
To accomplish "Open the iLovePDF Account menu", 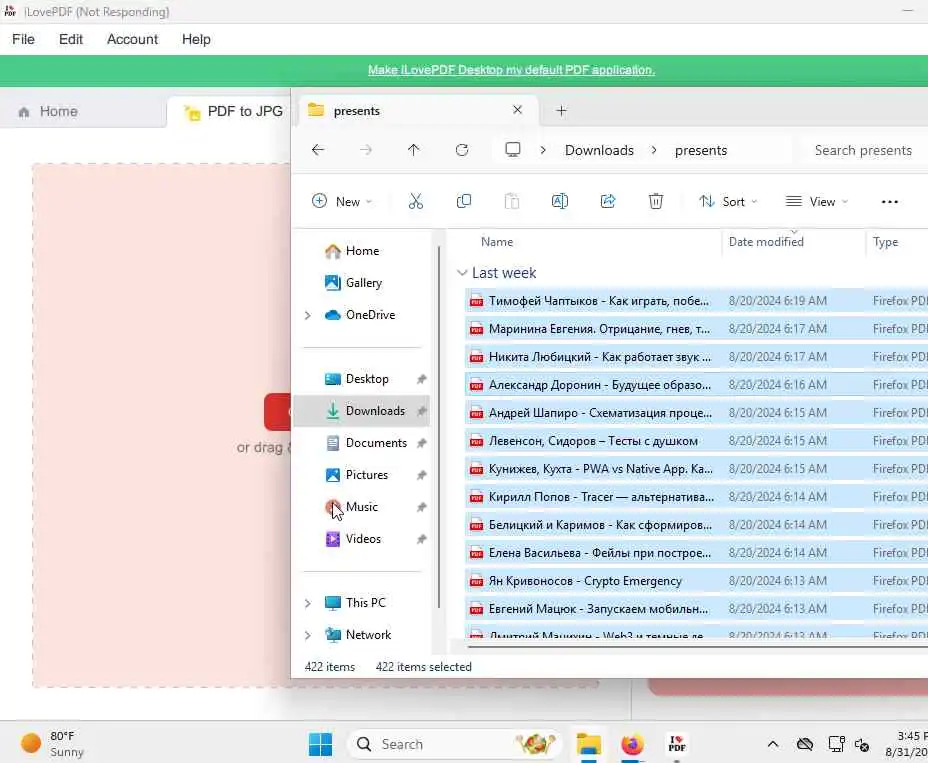I will point(132,39).
